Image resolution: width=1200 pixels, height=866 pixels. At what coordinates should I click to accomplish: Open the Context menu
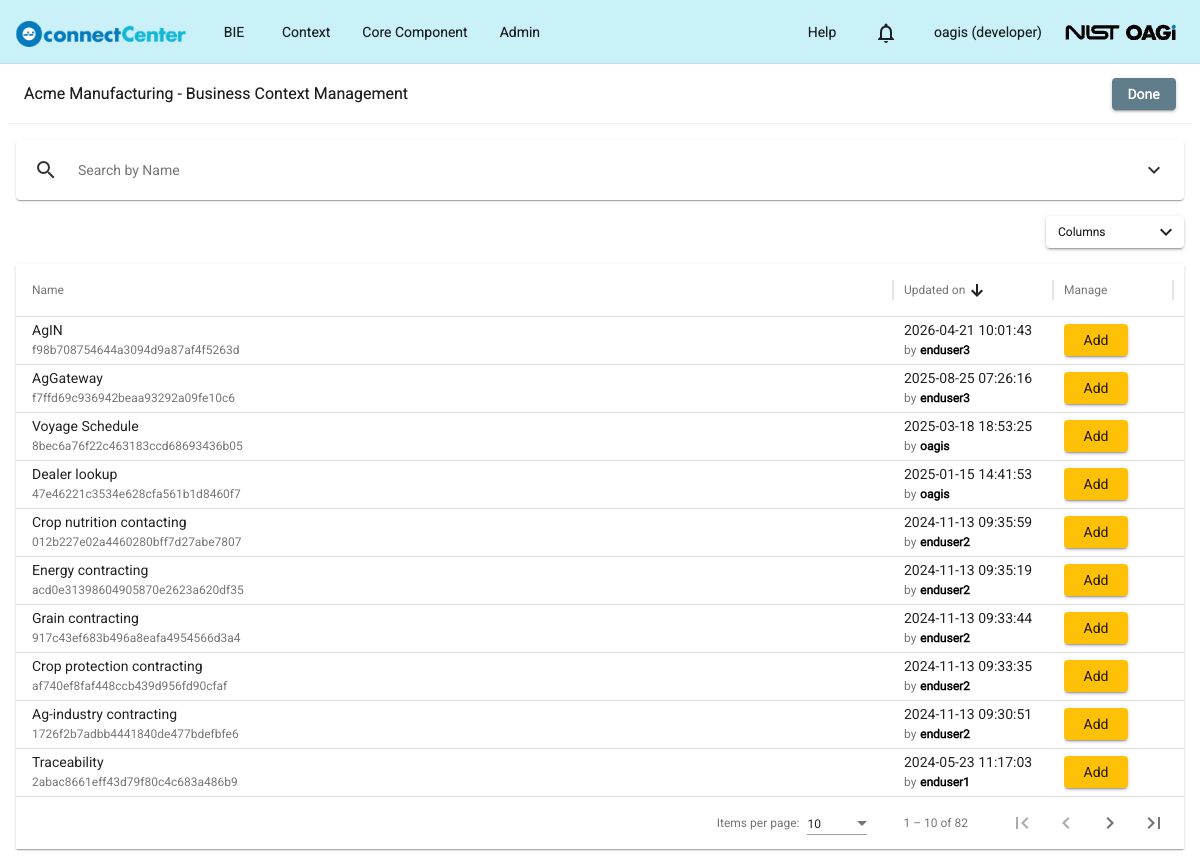306,32
